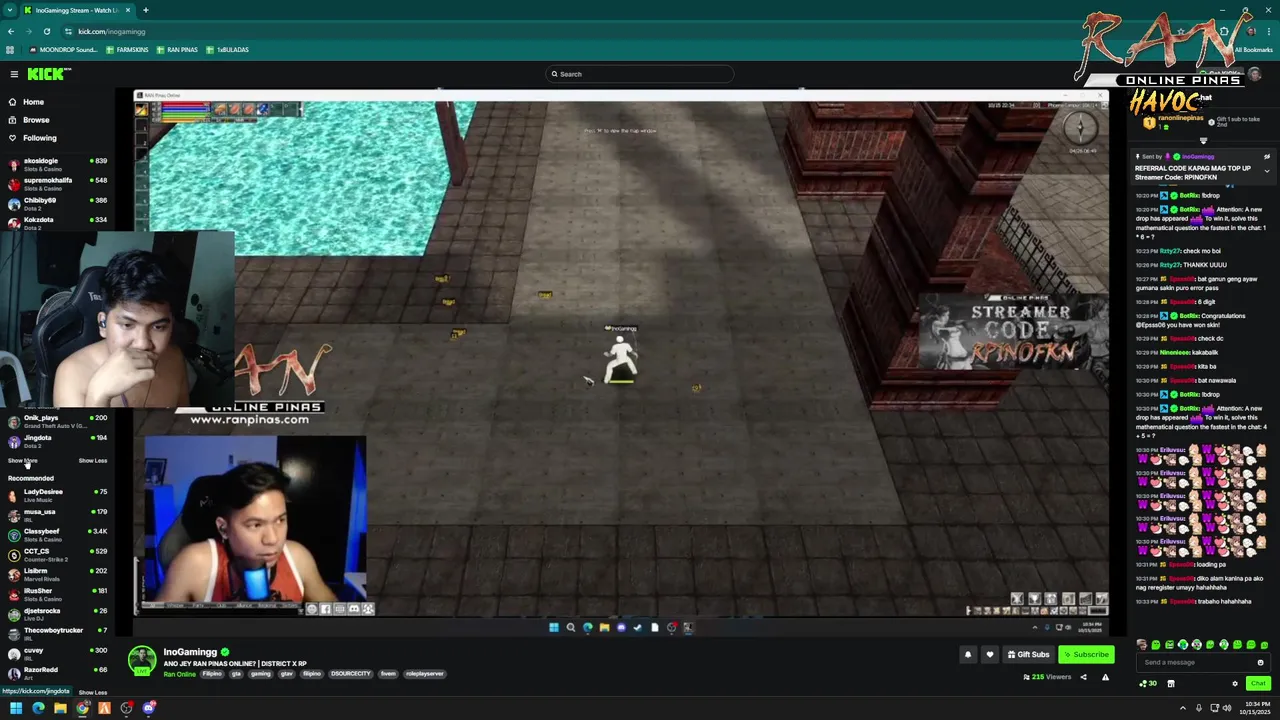
Task: Open new browser tab with plus
Action: 145,10
